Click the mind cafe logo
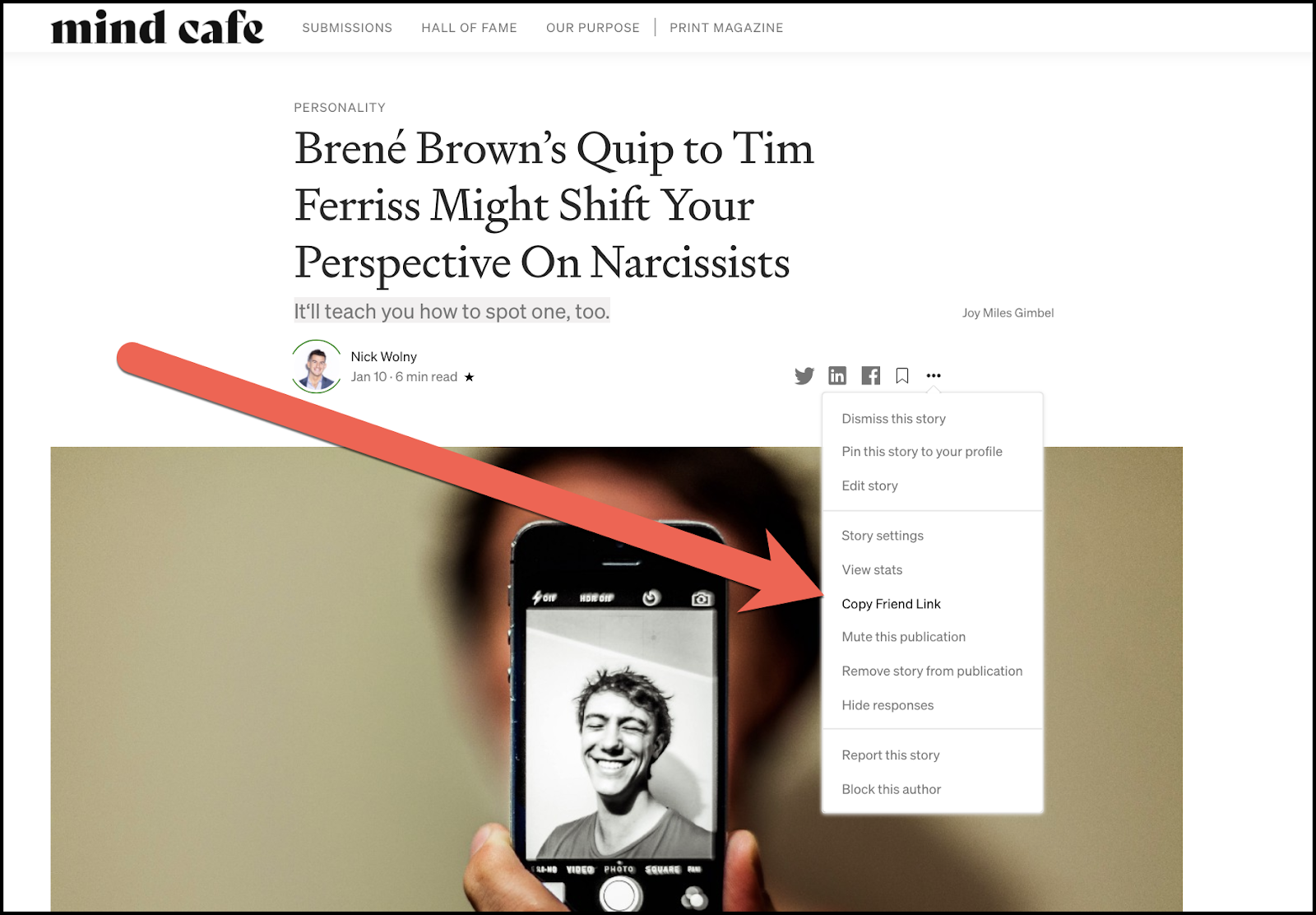The width and height of the screenshot is (1316, 915). (x=158, y=27)
